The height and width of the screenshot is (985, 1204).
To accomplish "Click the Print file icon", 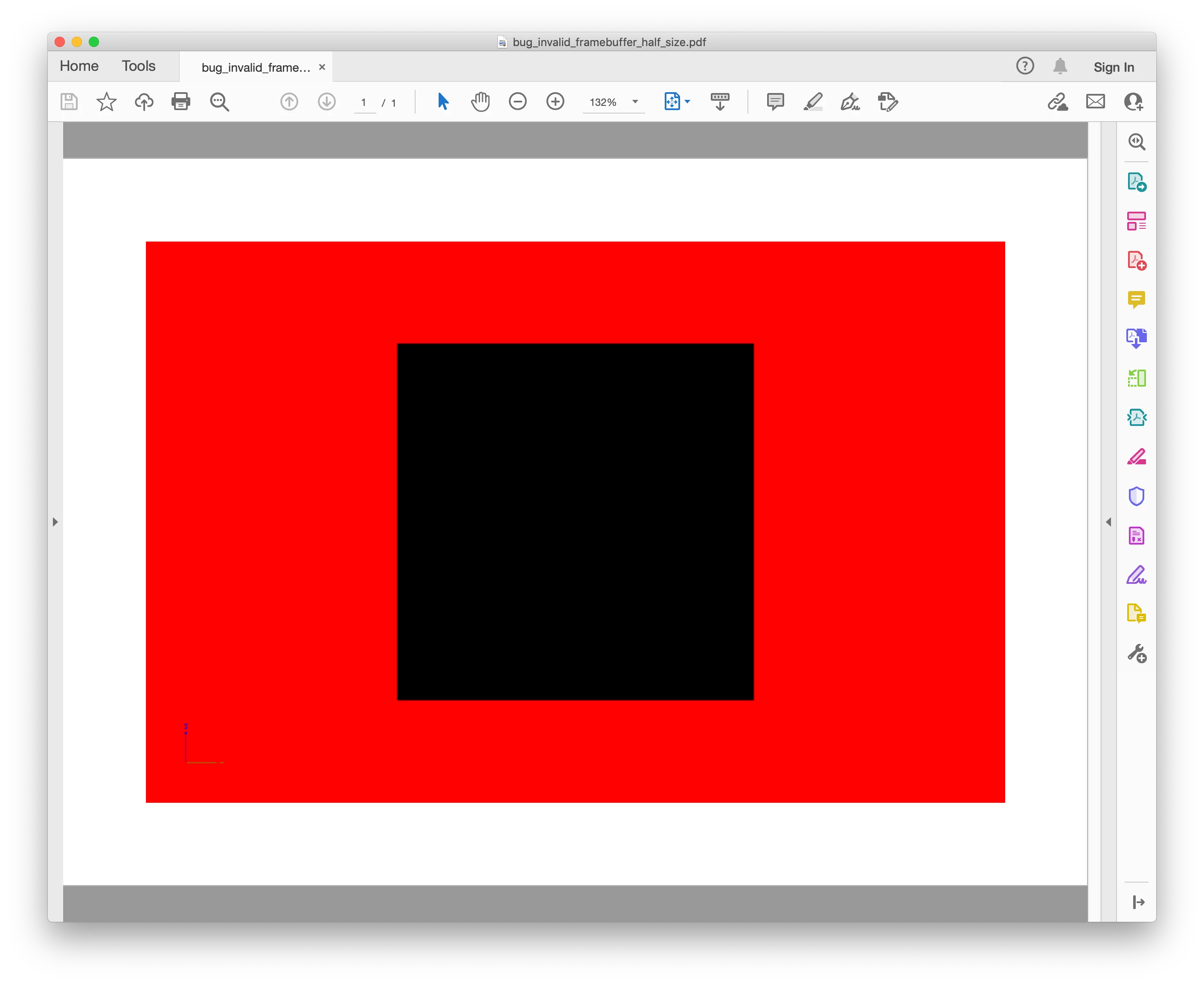I will [x=181, y=102].
